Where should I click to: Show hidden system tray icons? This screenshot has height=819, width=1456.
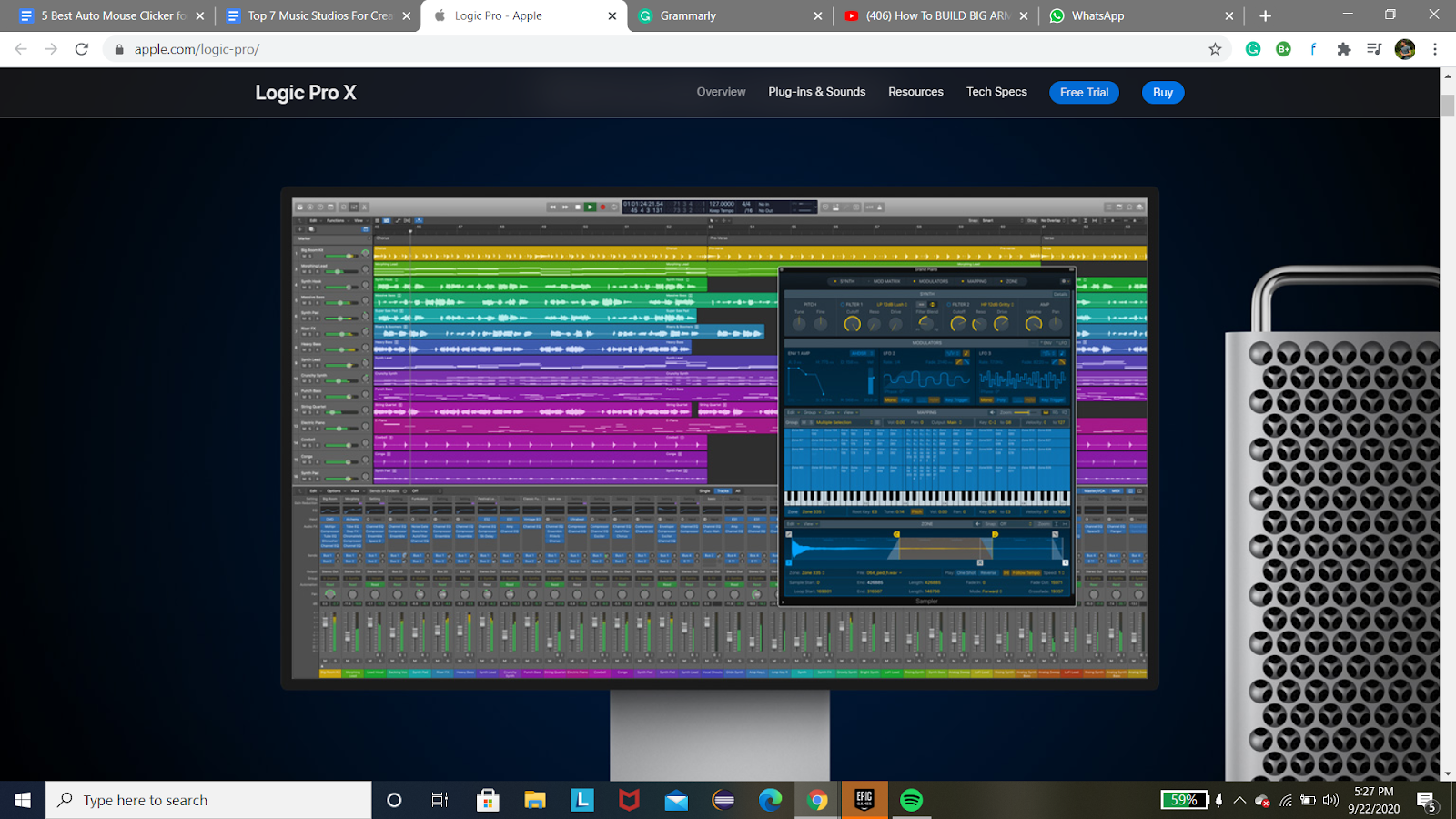click(x=1239, y=800)
